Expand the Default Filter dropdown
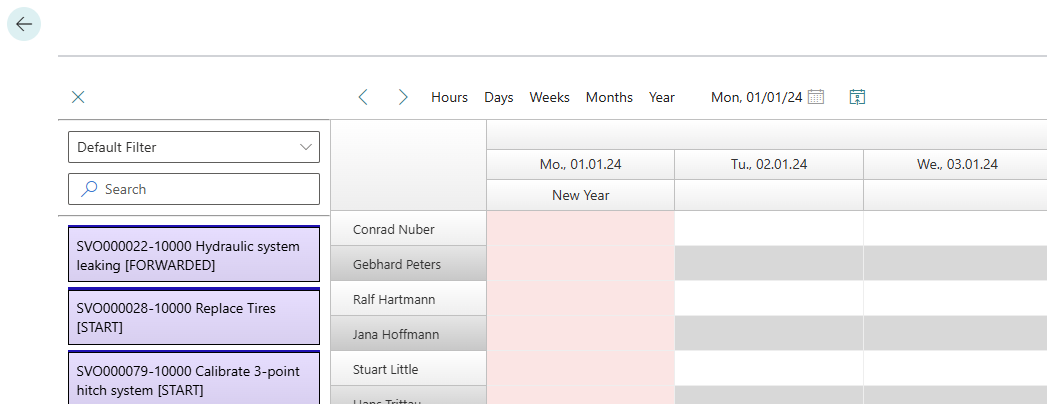This screenshot has width=1047, height=404. (x=306, y=147)
